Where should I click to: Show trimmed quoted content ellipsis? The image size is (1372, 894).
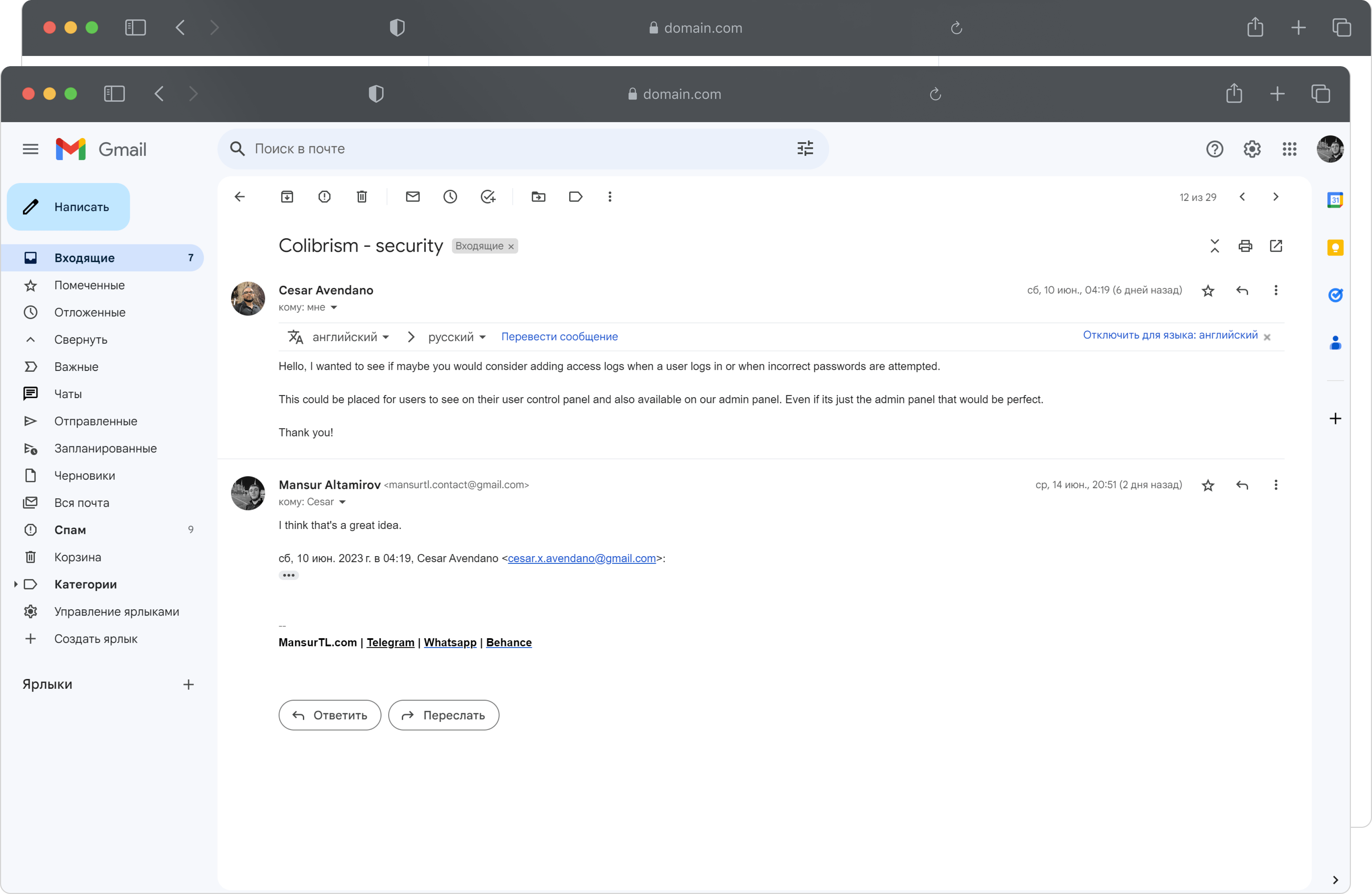[288, 575]
